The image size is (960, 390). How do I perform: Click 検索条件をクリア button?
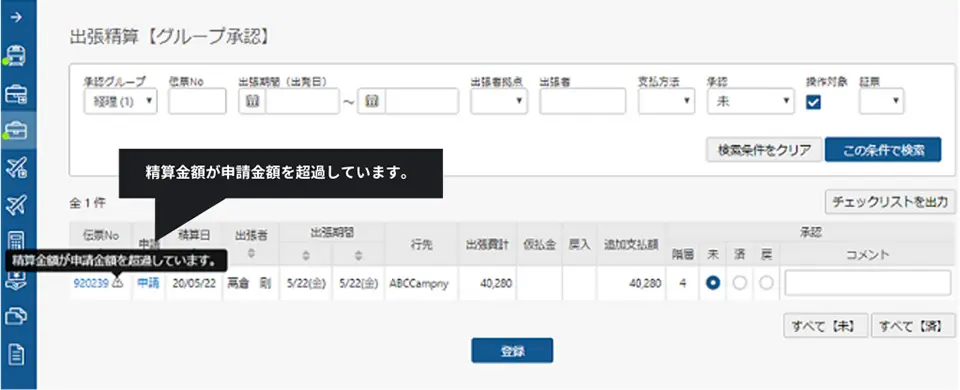pyautogui.click(x=764, y=149)
